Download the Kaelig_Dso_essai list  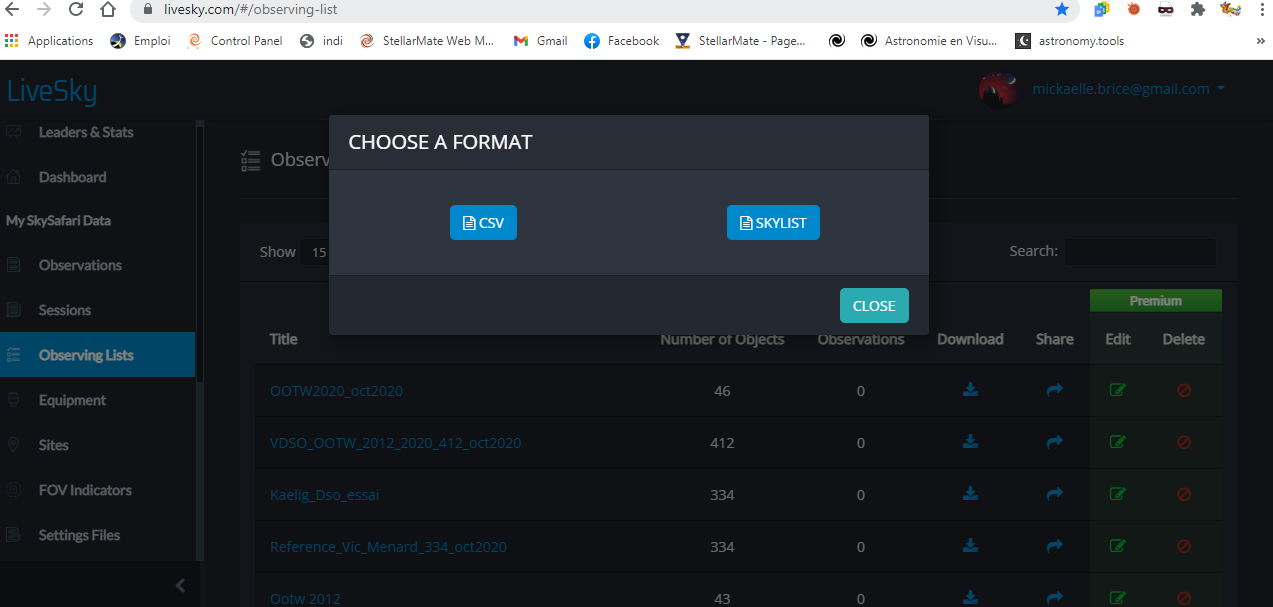(x=970, y=494)
